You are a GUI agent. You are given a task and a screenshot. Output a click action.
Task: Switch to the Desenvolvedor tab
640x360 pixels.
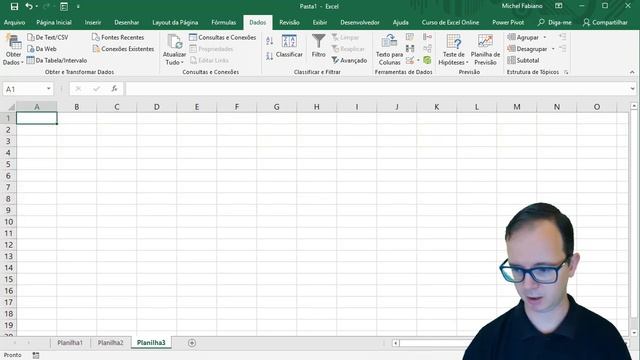click(x=360, y=22)
